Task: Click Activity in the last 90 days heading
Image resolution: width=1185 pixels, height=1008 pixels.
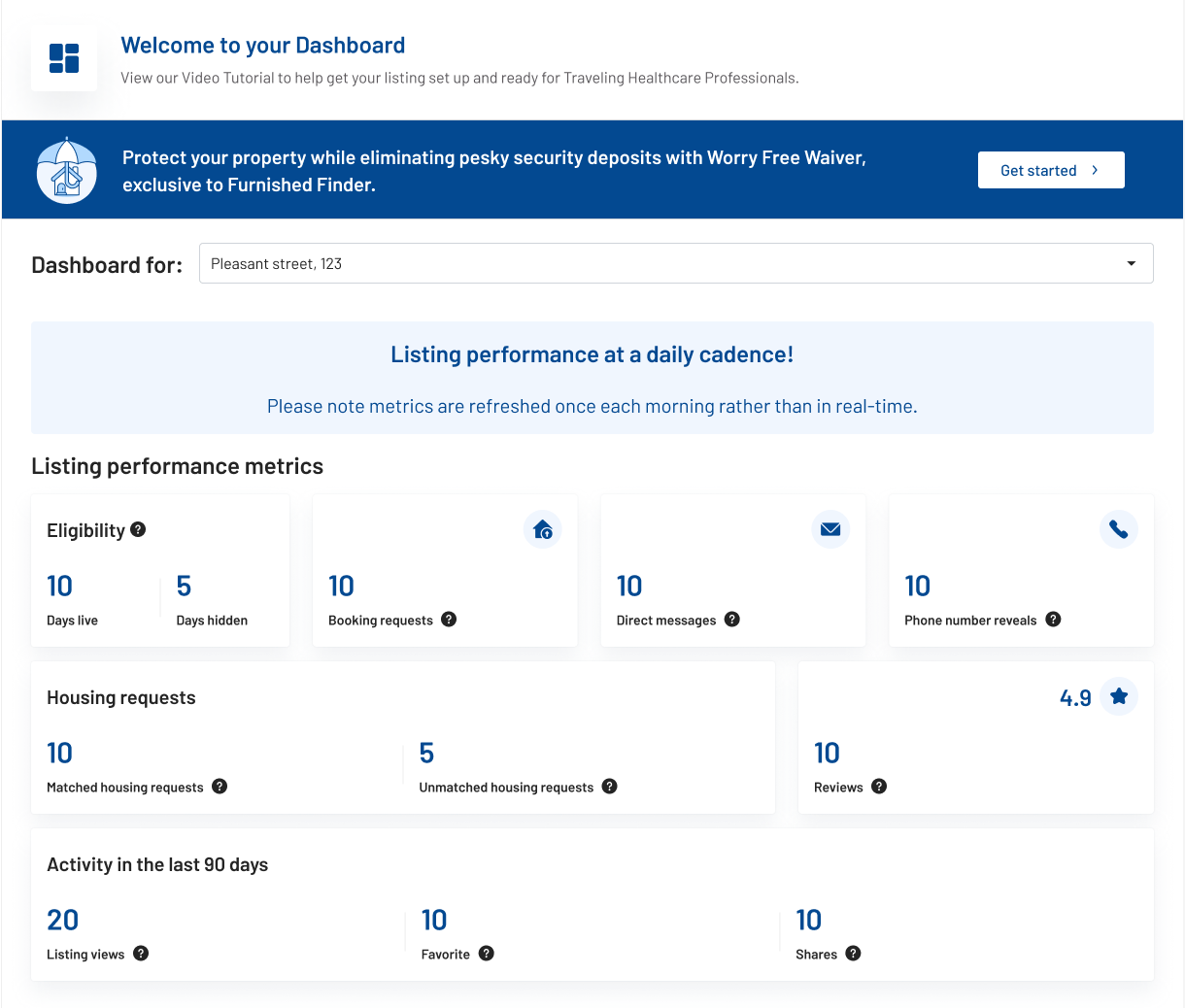Action: (157, 864)
